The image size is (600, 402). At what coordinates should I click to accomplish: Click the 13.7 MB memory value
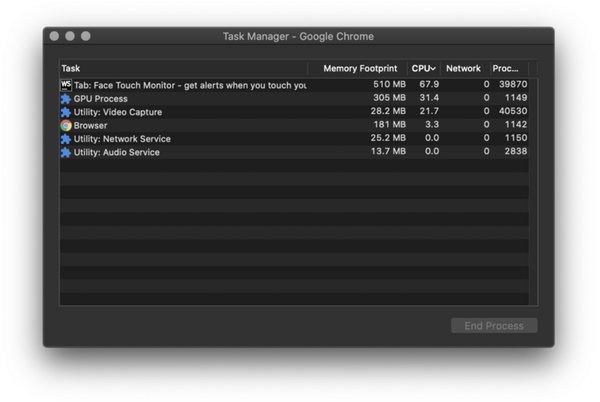click(x=388, y=151)
